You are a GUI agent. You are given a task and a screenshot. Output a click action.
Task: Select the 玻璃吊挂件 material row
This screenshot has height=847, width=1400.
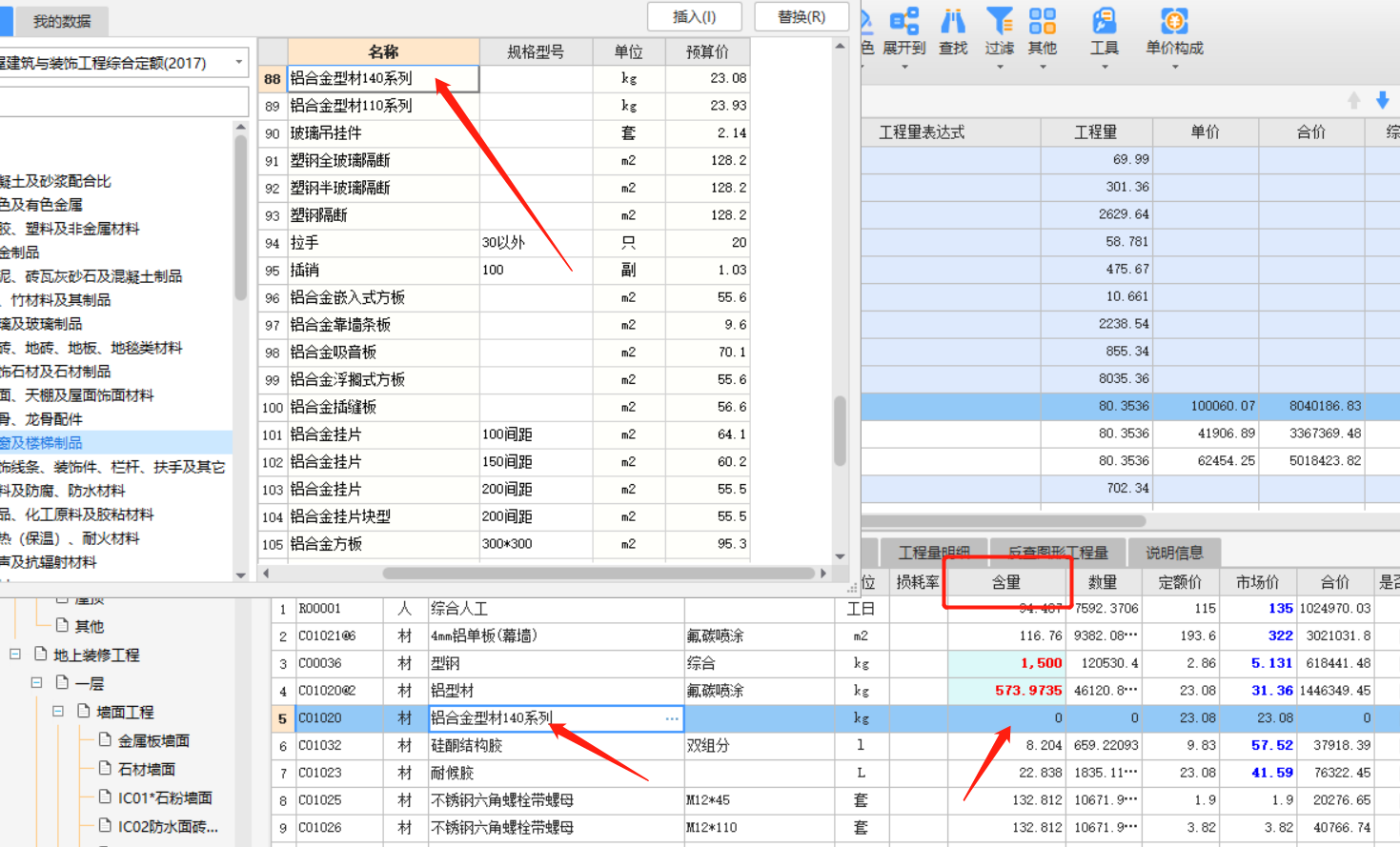(x=504, y=133)
